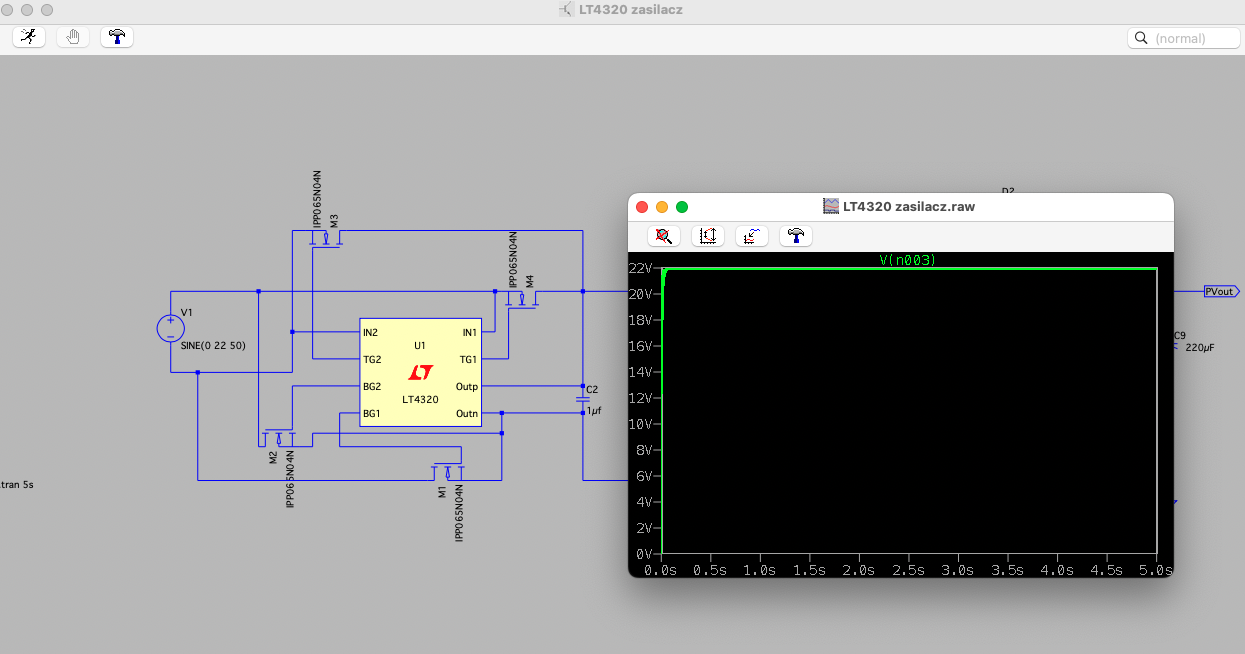Image resolution: width=1245 pixels, height=654 pixels.
Task: Click the C2 capacitor label
Action: [x=592, y=389]
